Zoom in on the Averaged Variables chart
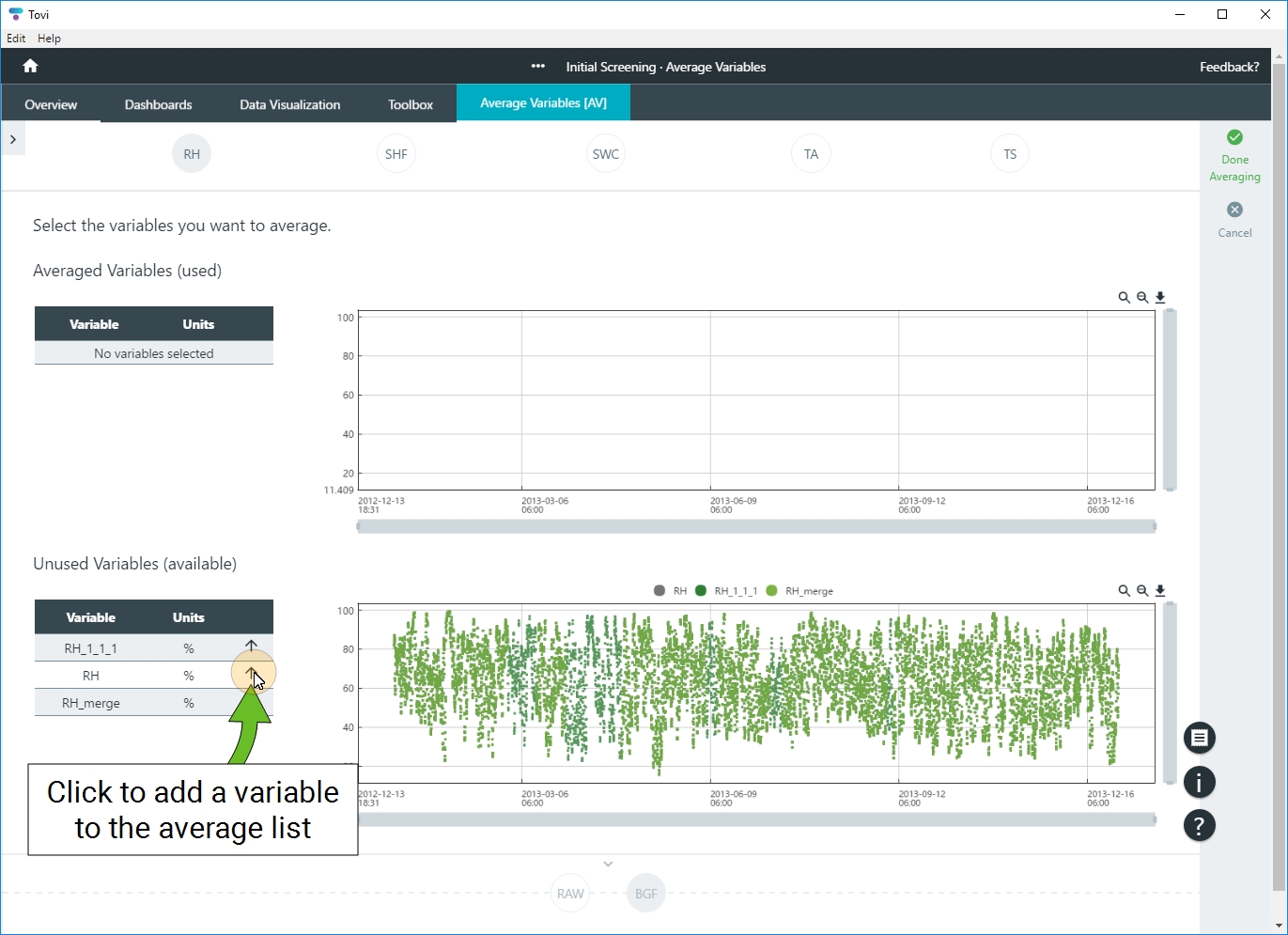1288x935 pixels. coord(1124,298)
